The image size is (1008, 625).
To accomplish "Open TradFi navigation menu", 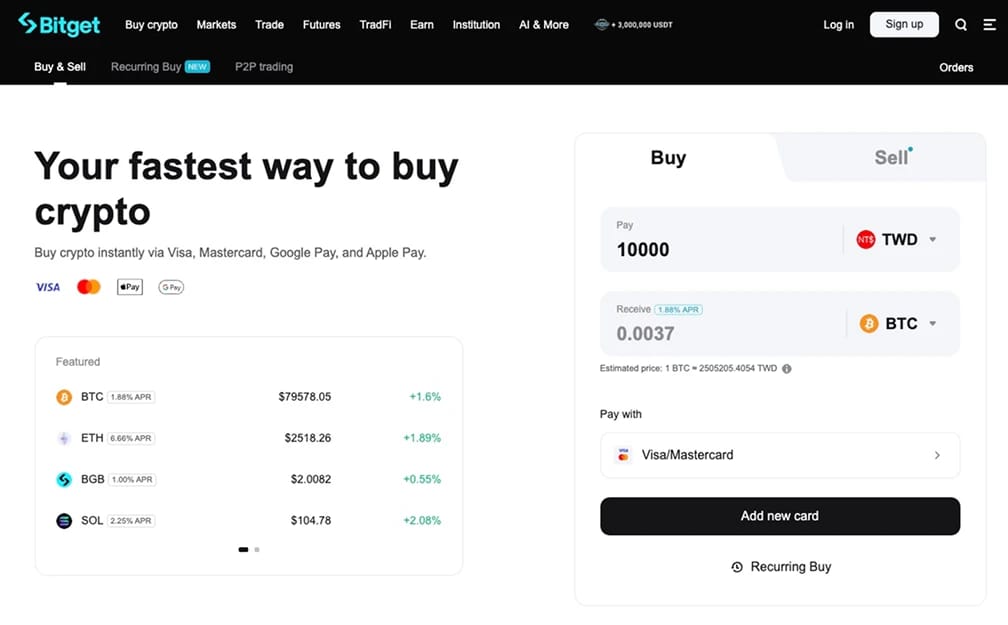I will pos(375,24).
